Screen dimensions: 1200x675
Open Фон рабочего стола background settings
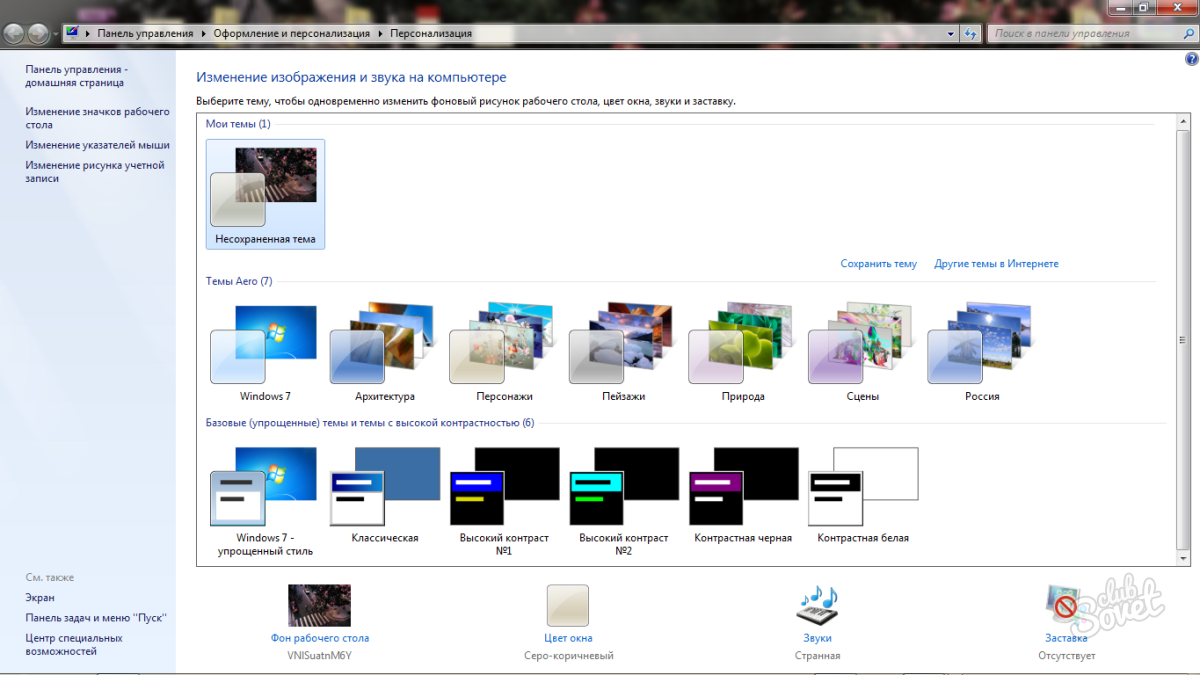319,606
